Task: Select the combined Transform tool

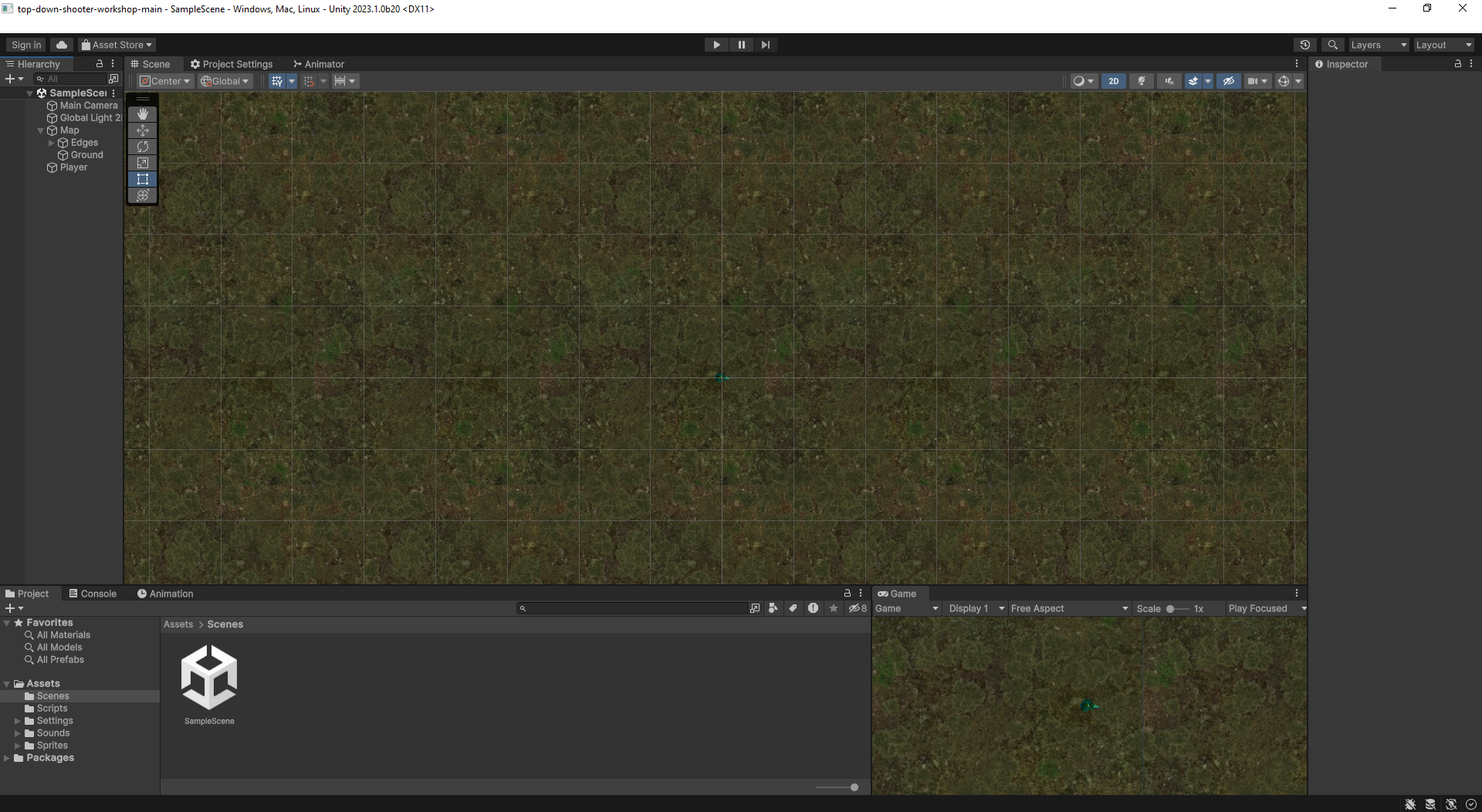Action: (x=142, y=195)
